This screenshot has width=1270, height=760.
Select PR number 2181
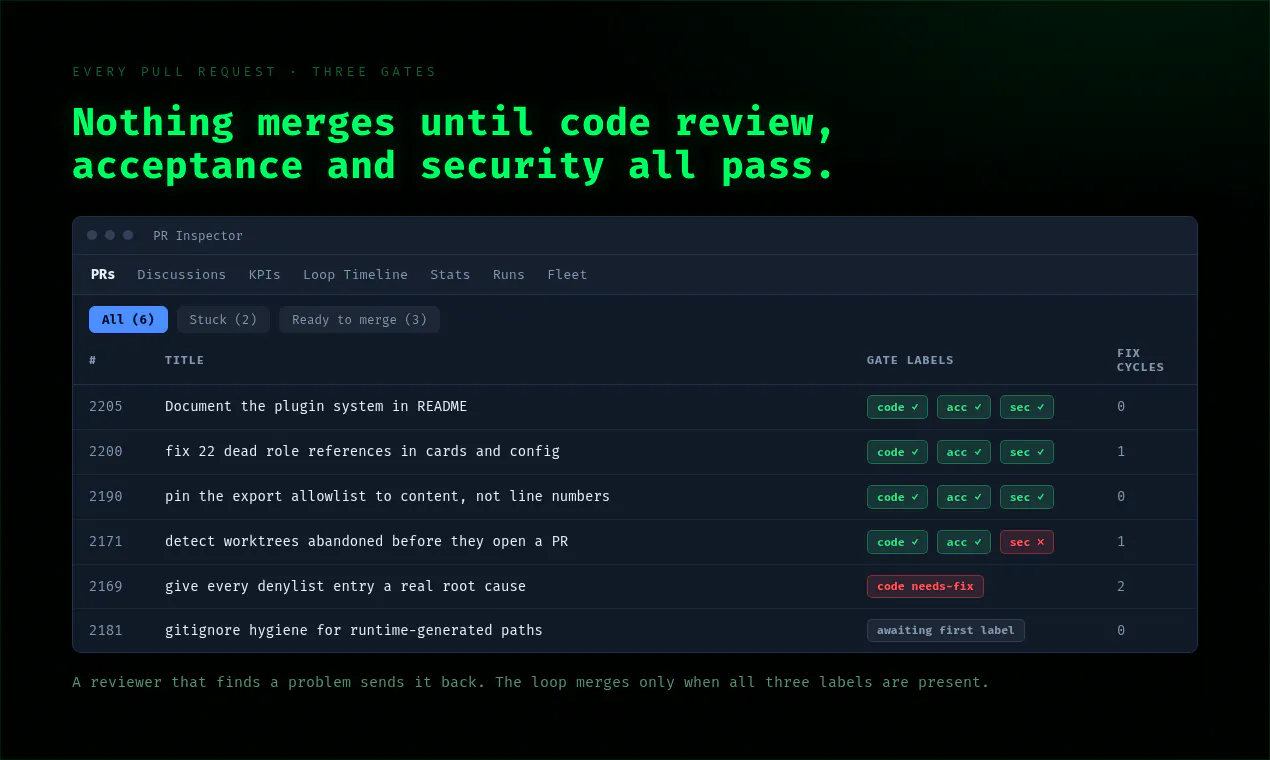[106, 630]
